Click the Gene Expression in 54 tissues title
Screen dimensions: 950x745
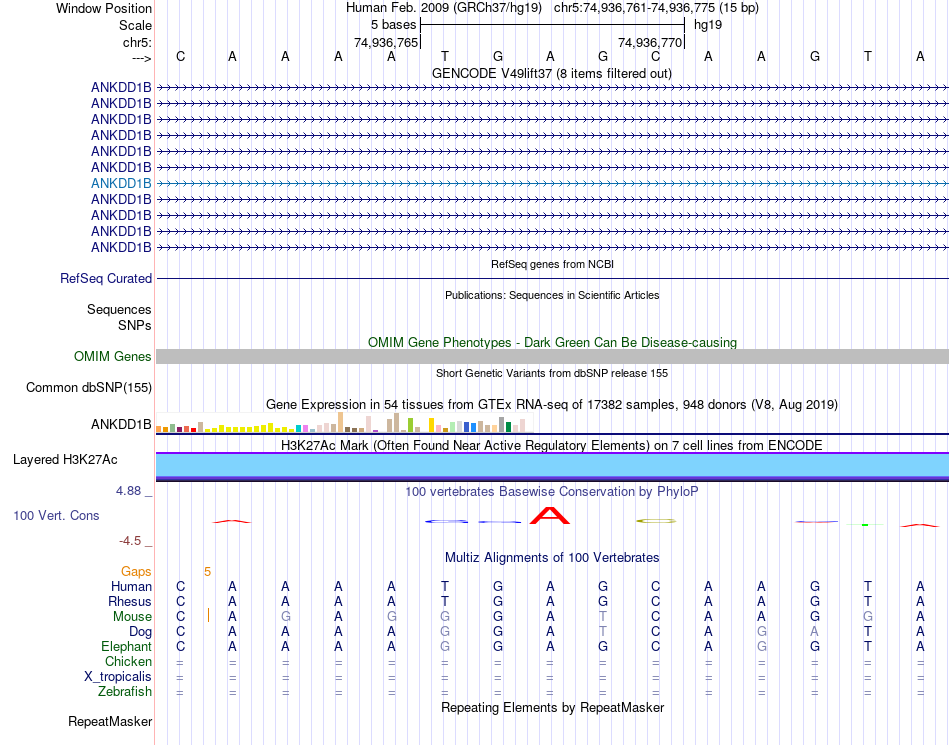[552, 405]
